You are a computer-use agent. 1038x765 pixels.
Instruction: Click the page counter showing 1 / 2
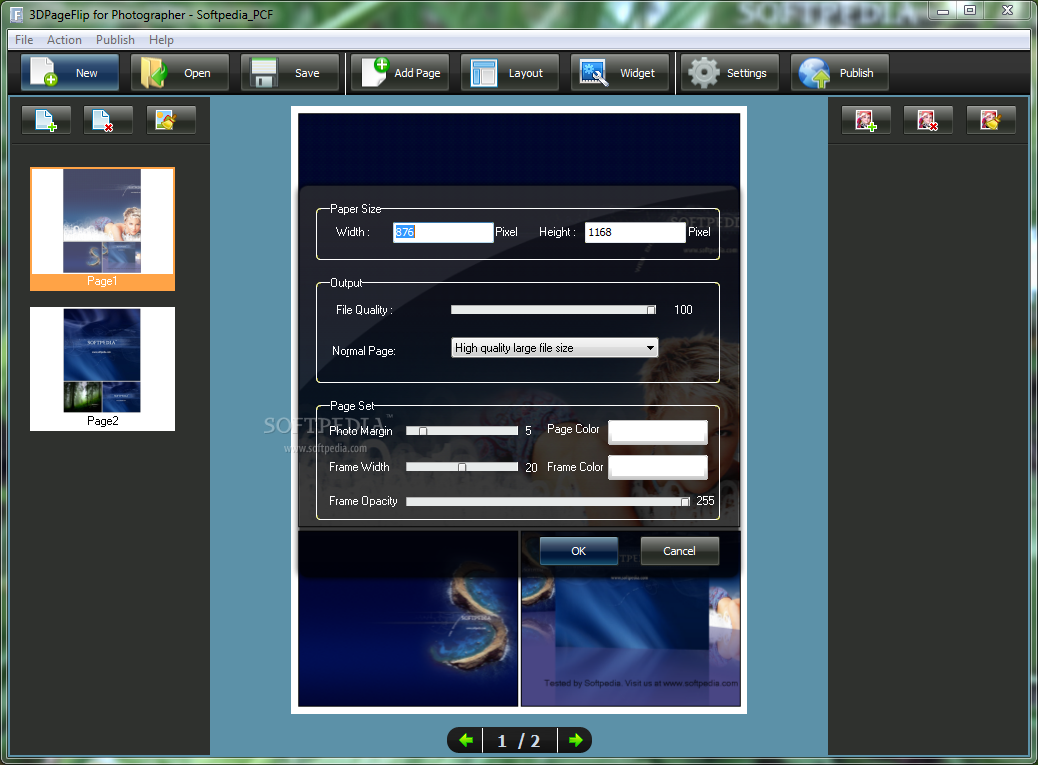519,741
